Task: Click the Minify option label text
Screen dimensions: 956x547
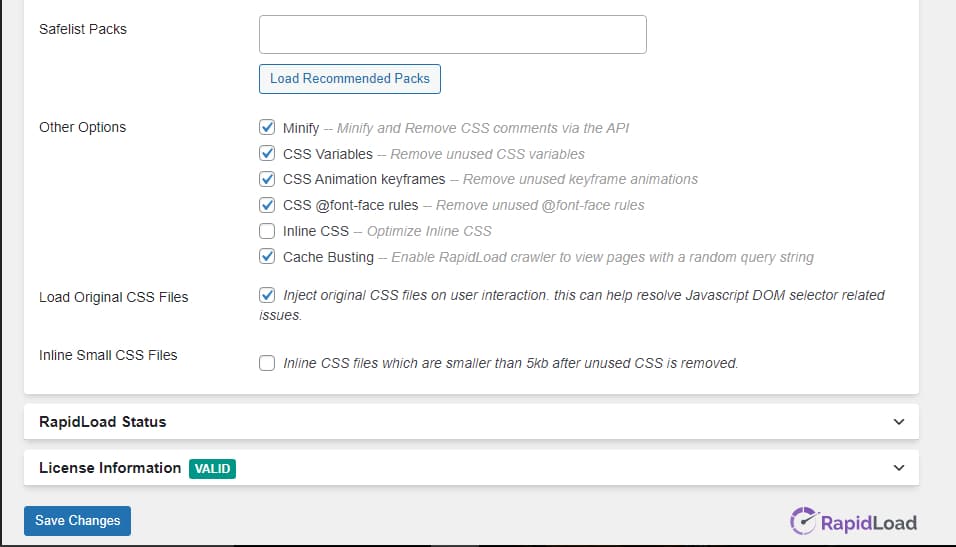Action: tap(301, 128)
